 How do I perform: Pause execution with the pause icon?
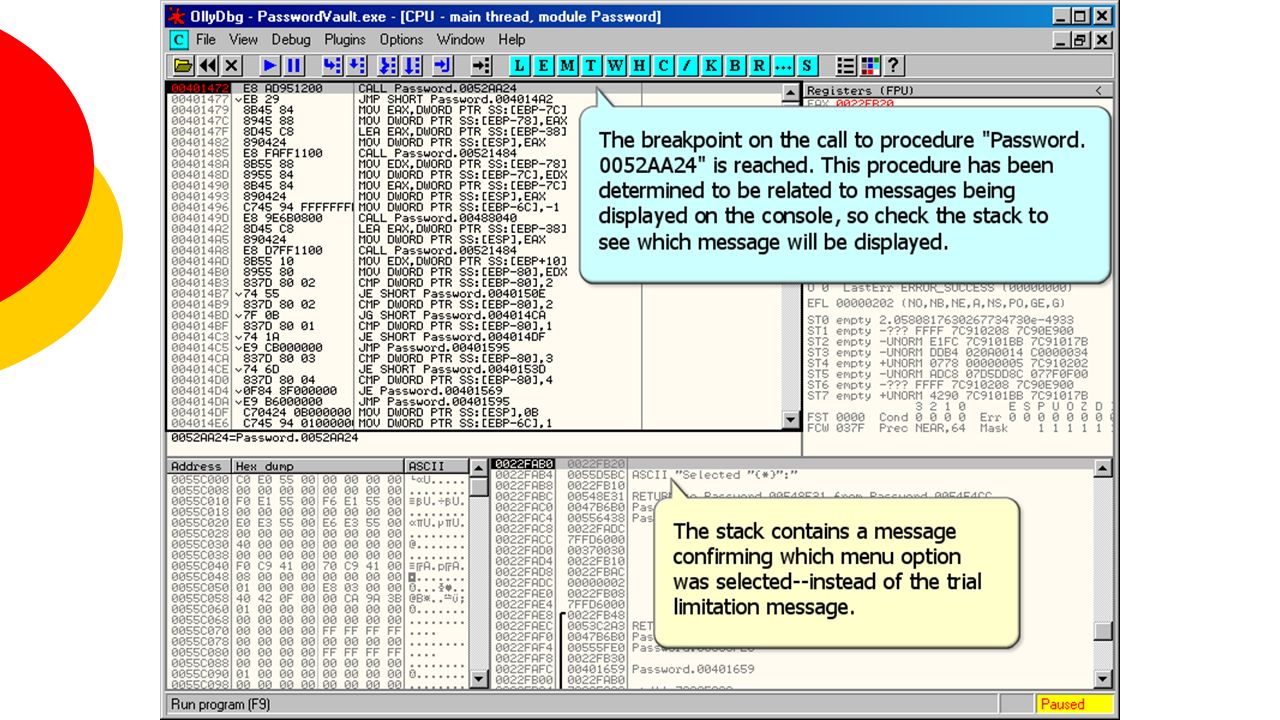(x=294, y=66)
